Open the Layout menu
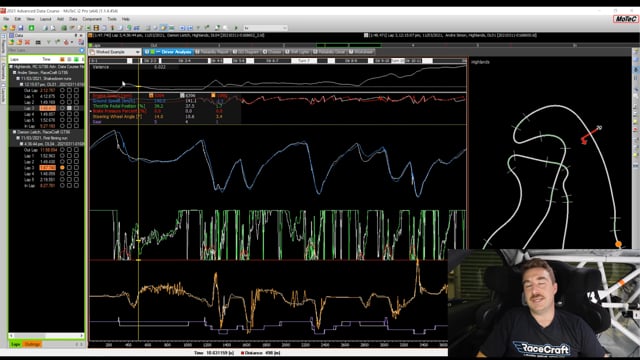 (45, 19)
